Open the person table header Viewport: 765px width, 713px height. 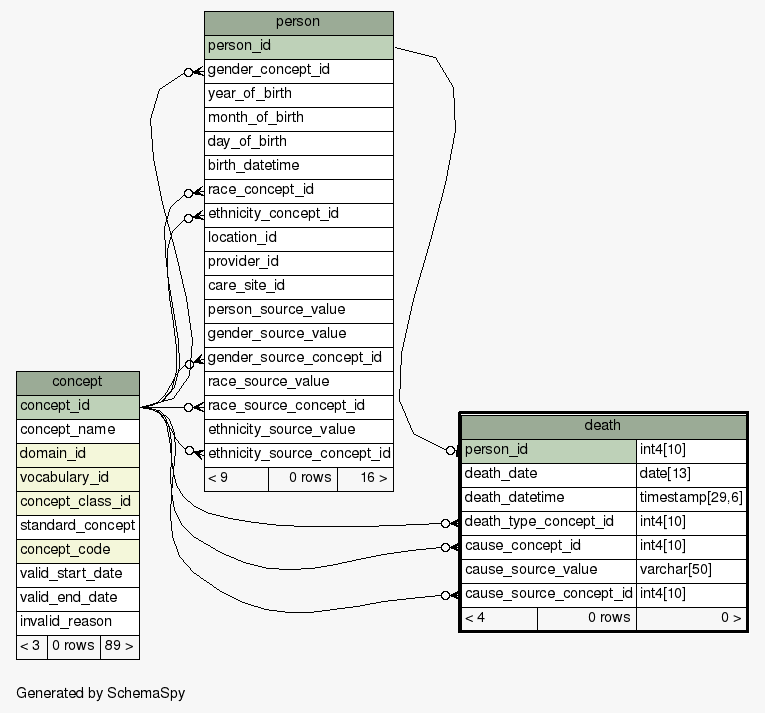coord(298,22)
